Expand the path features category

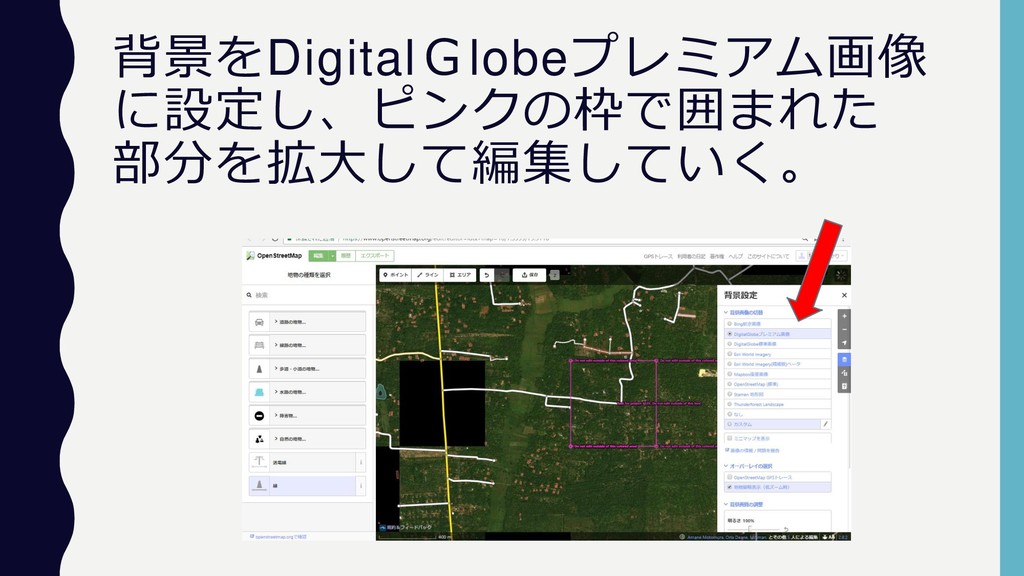coord(317,369)
